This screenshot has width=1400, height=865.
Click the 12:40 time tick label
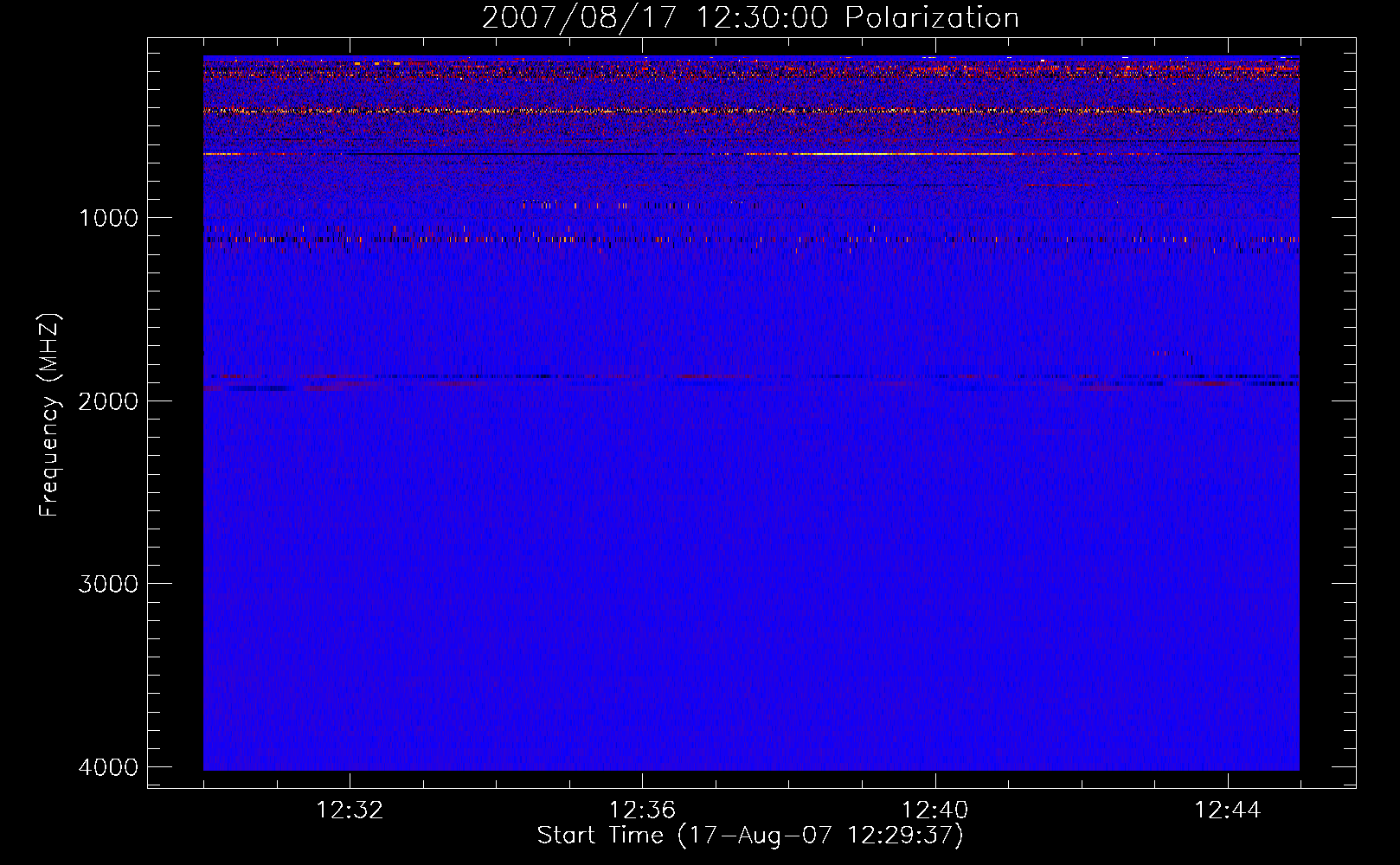point(934,811)
